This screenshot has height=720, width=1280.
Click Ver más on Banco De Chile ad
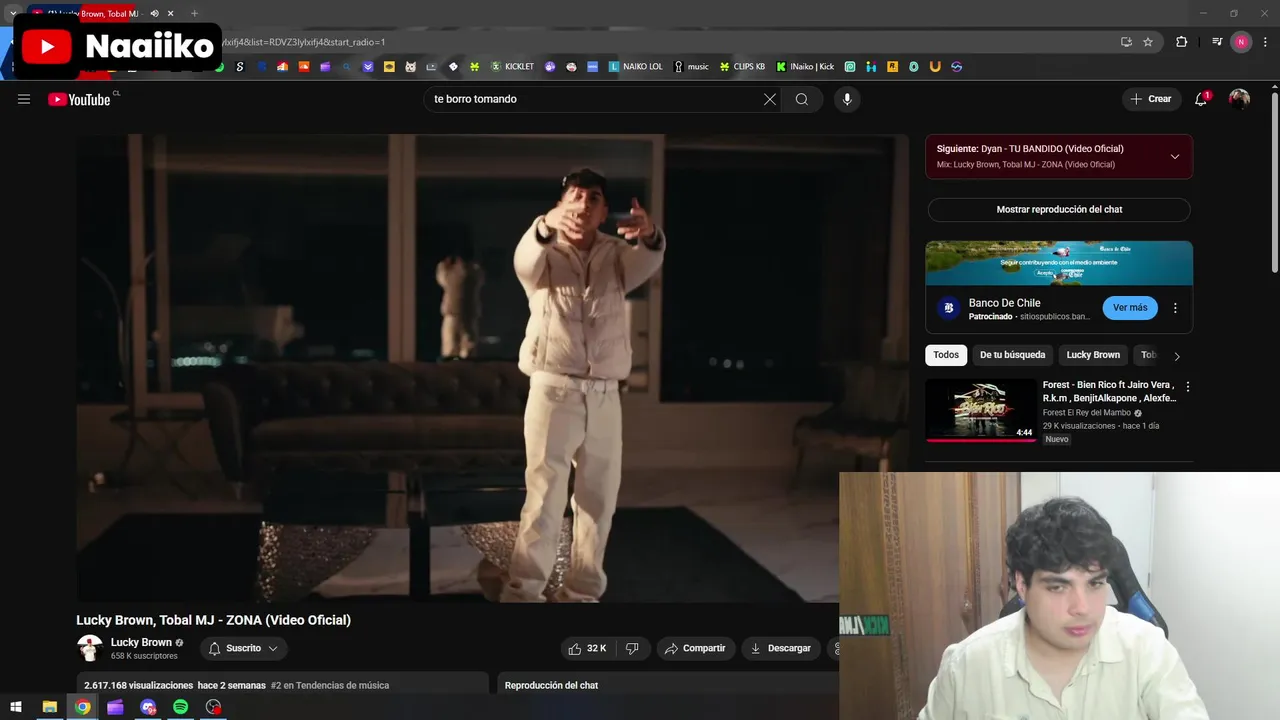click(1130, 308)
